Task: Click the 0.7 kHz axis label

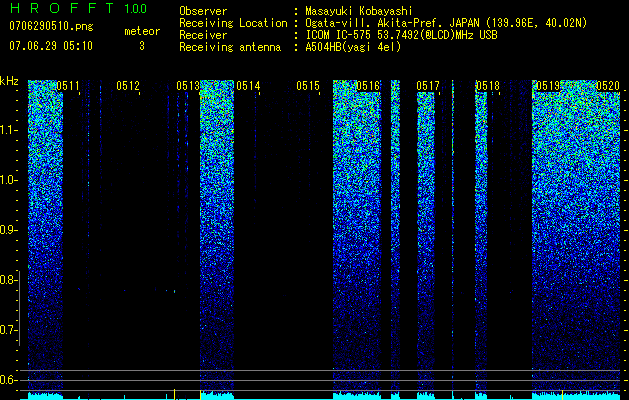Action: pyautogui.click(x=8, y=330)
